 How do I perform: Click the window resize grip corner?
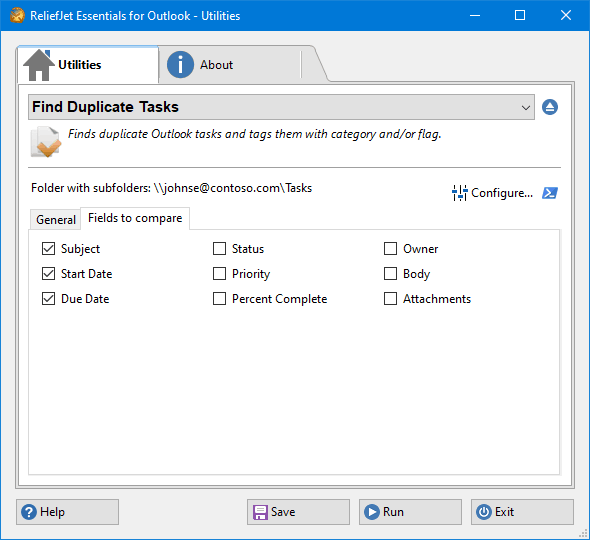tap(583, 533)
